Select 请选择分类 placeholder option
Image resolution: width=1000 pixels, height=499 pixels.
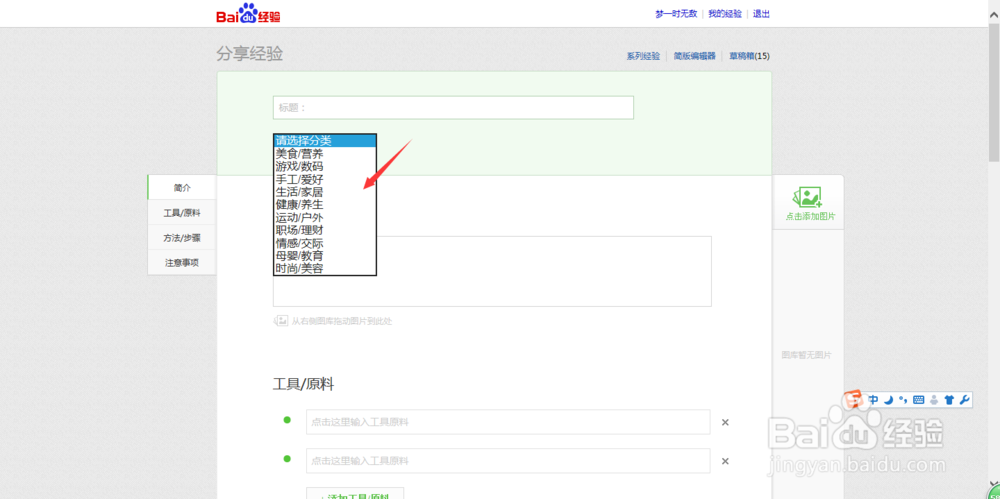click(325, 141)
